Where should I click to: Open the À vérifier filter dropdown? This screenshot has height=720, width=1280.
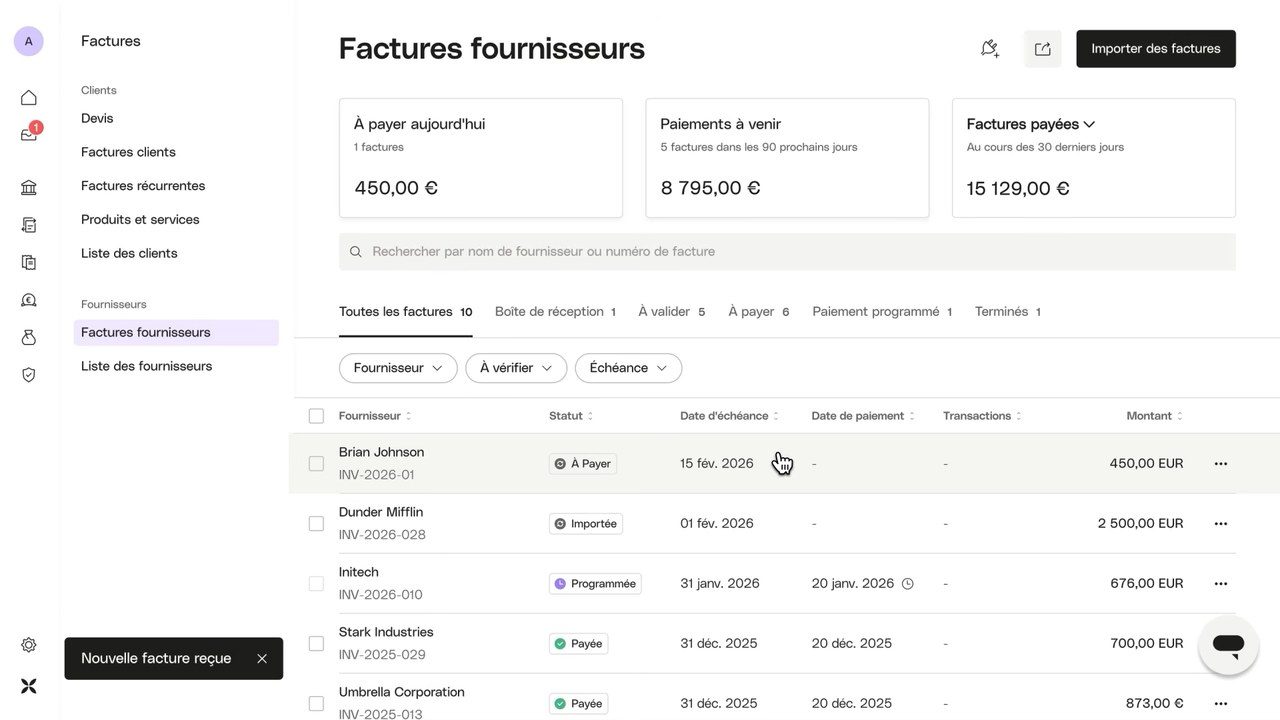(x=516, y=368)
